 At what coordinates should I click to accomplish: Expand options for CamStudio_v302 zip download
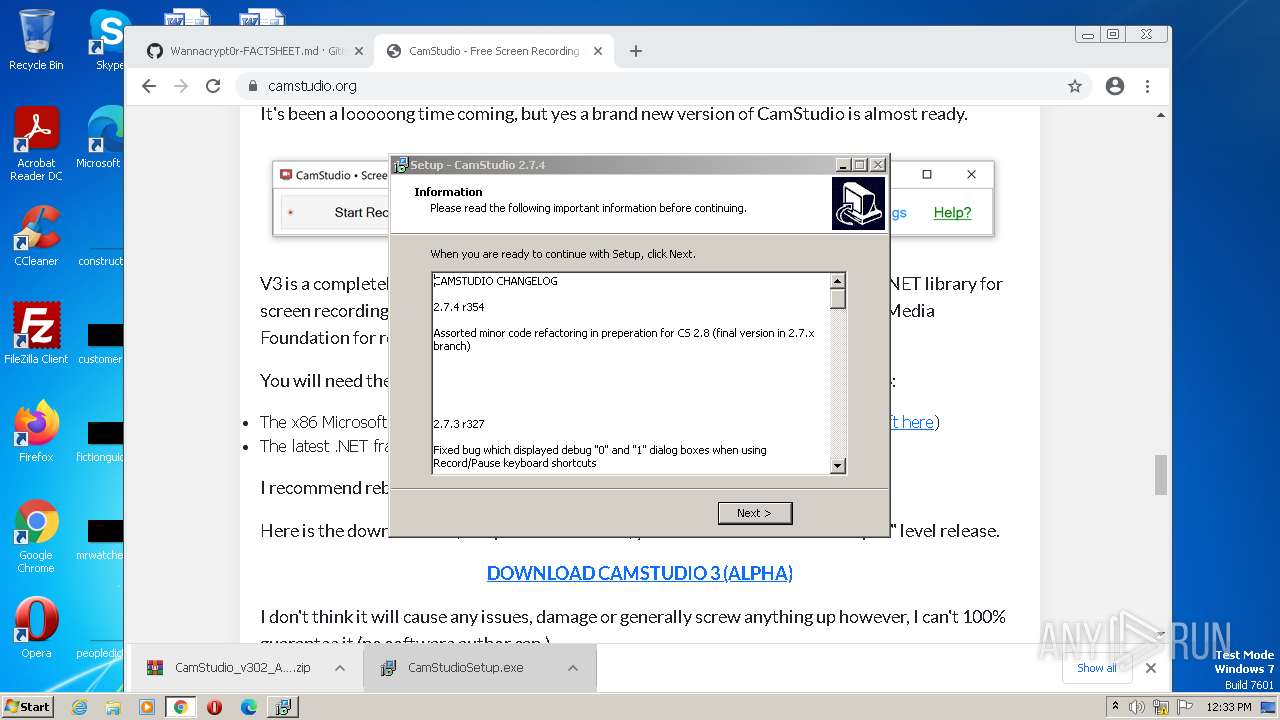click(340, 668)
